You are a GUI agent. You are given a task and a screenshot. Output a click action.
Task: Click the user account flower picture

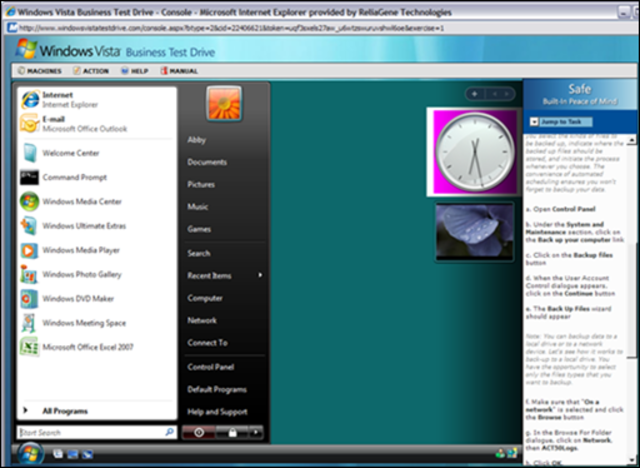point(224,104)
